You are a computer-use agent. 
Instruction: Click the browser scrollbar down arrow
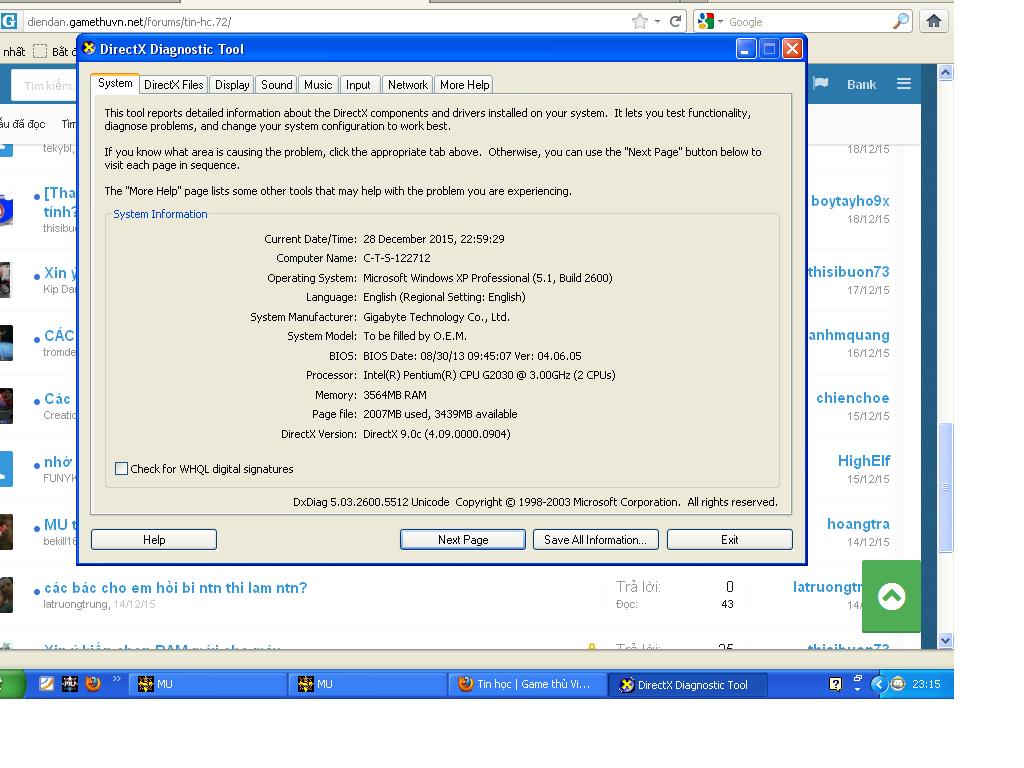(945, 641)
